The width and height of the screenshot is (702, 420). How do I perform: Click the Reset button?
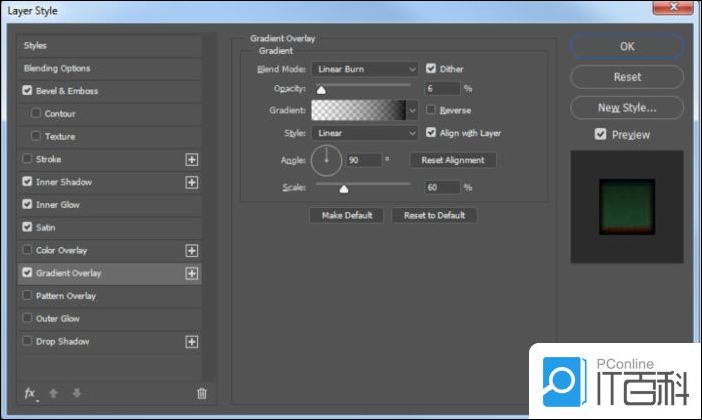pos(627,77)
